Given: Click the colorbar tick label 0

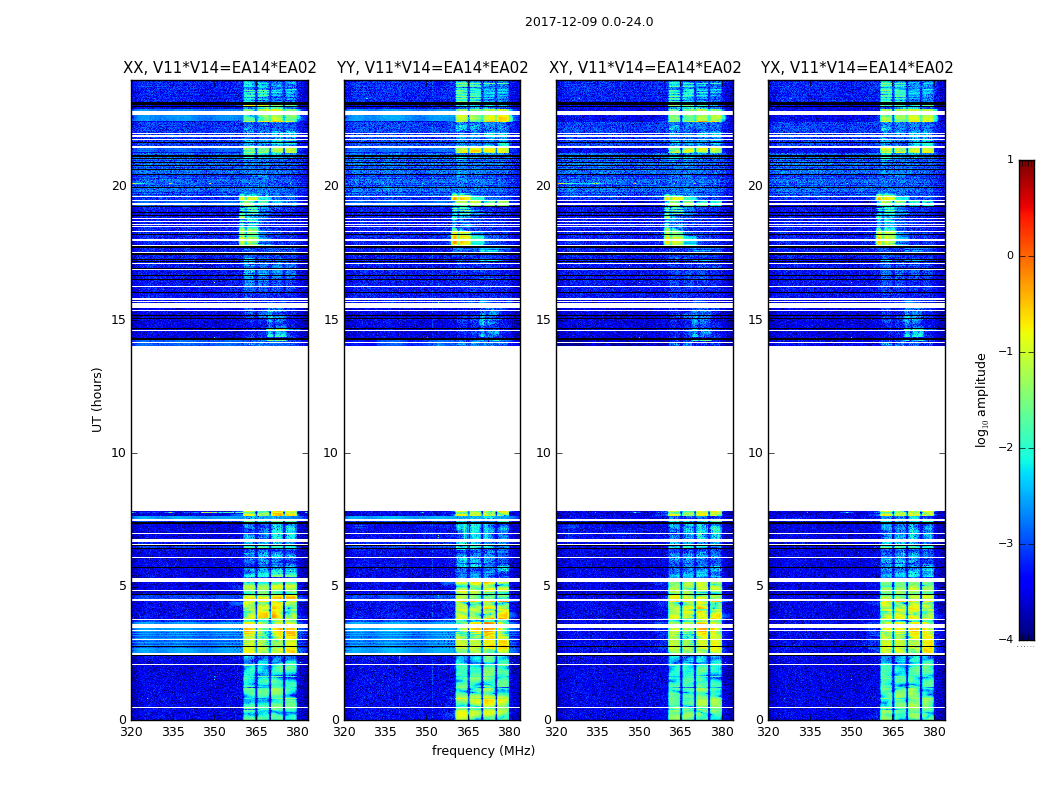Looking at the screenshot, I should [1009, 256].
